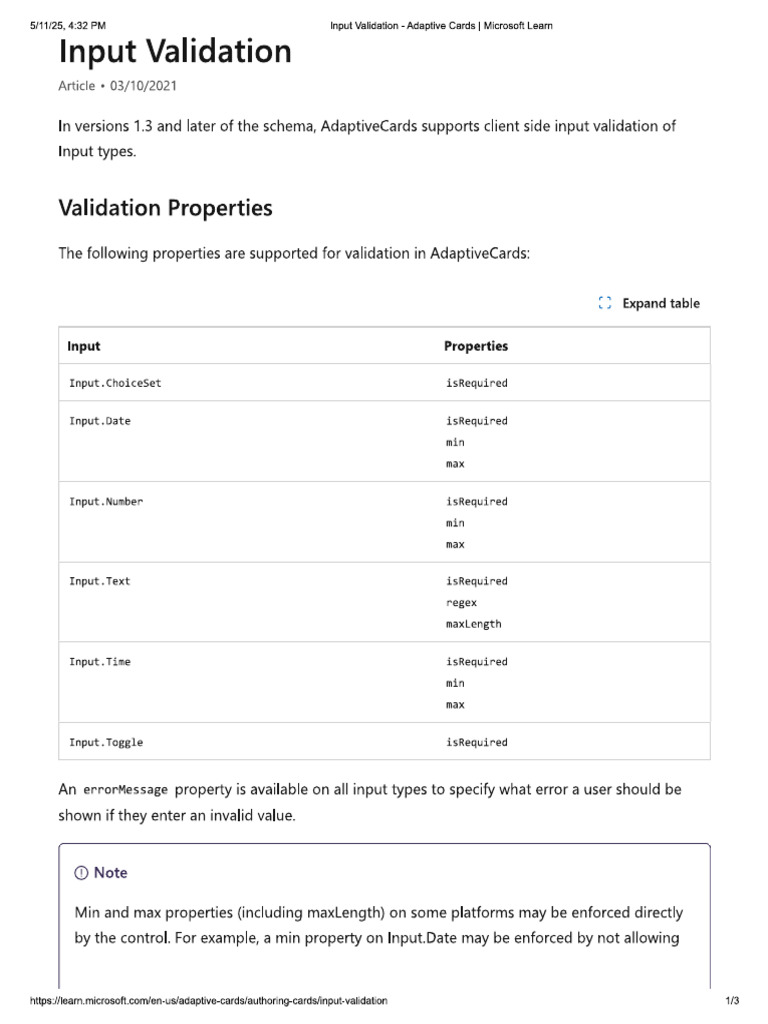Click the article date 03/10/2021
768x1024 pixels.
(142, 86)
